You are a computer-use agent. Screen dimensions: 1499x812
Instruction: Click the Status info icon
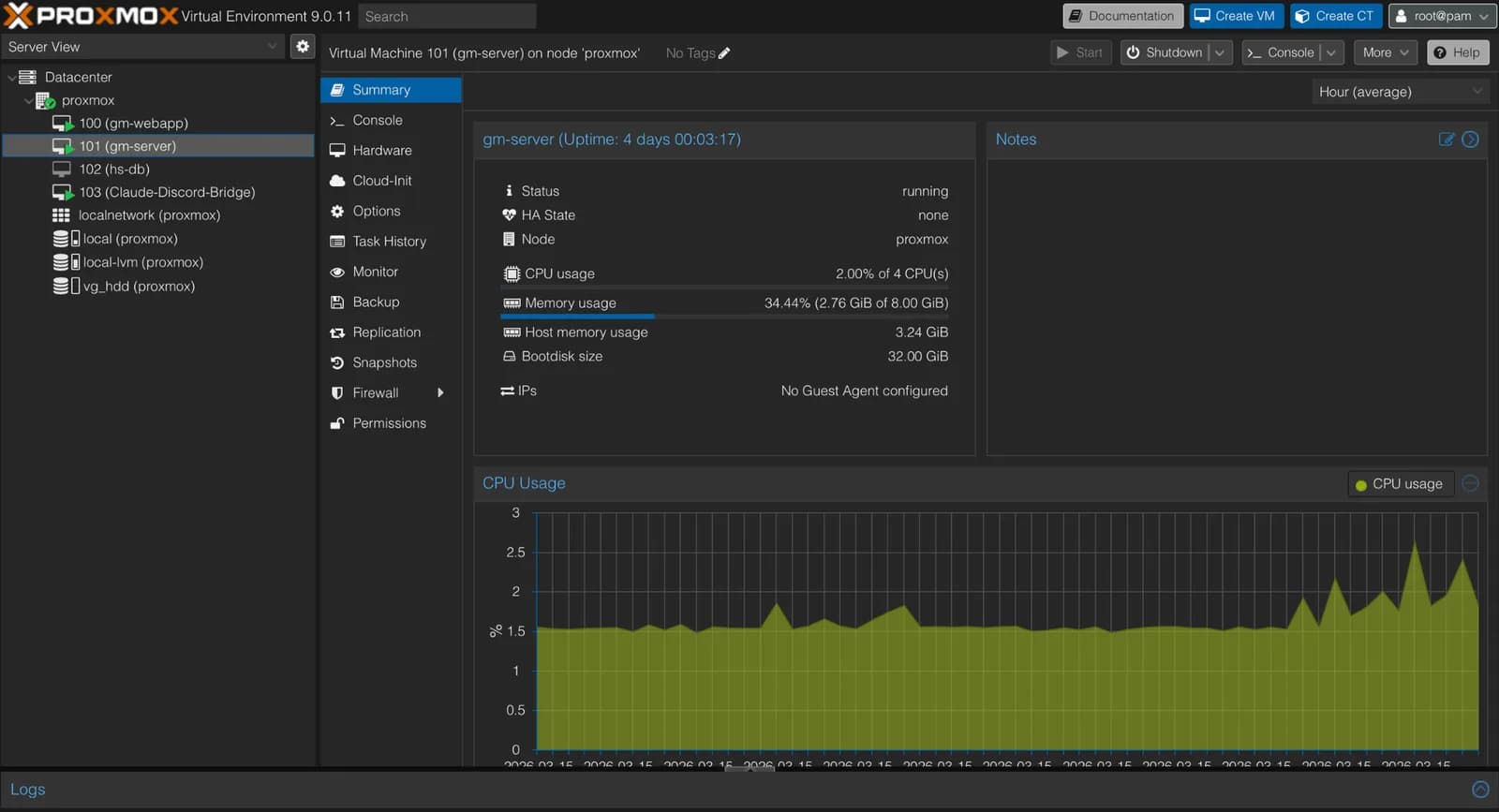click(509, 191)
